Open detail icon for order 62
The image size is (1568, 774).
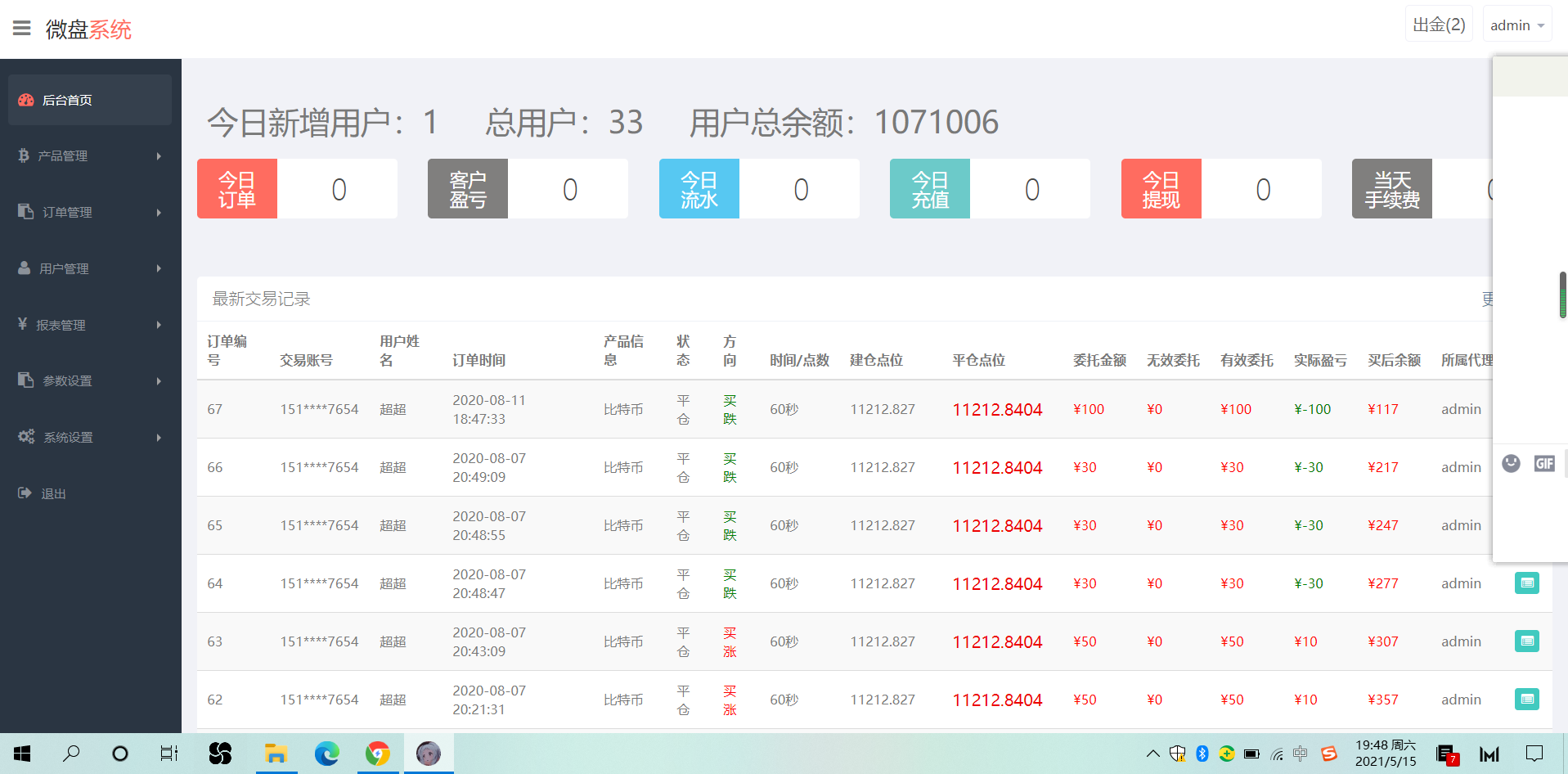pyautogui.click(x=1526, y=699)
